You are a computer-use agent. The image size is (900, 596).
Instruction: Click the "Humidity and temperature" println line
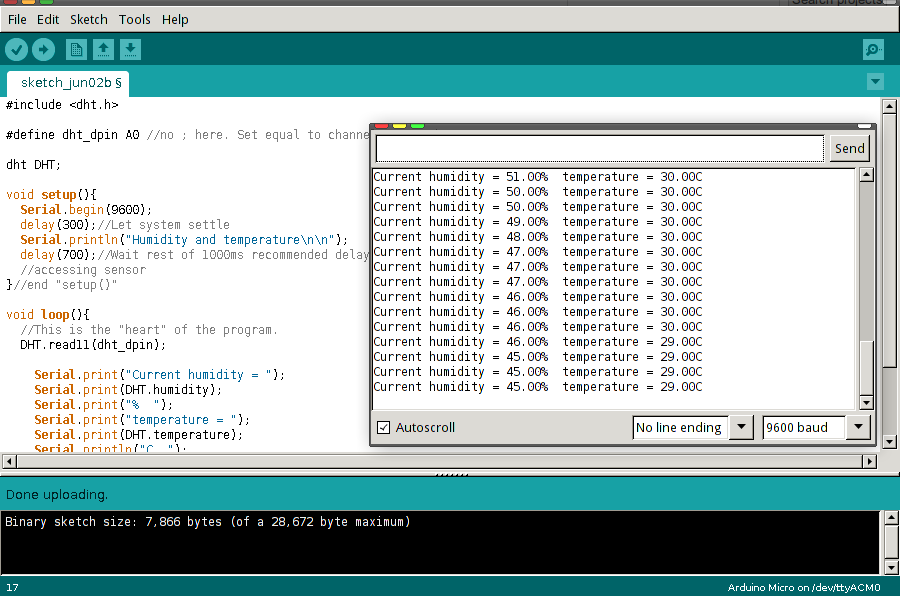[184, 239]
